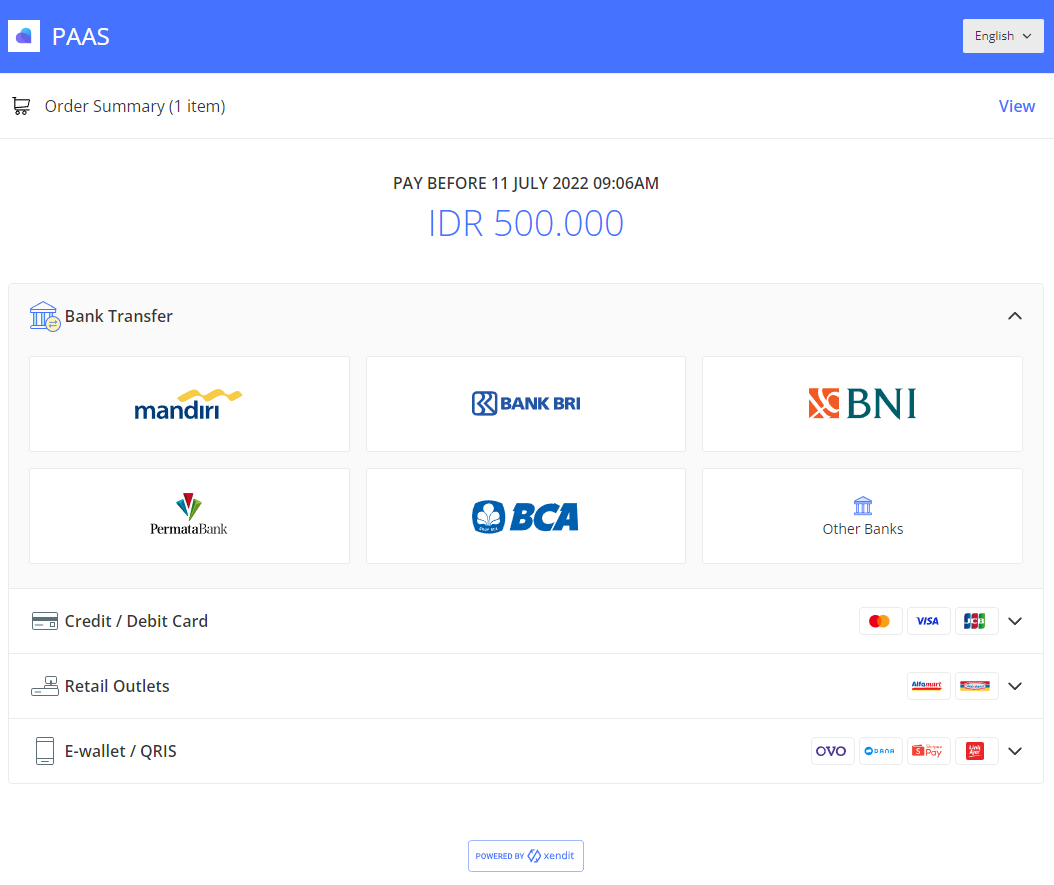Select PermataBank transfer option

[190, 516]
